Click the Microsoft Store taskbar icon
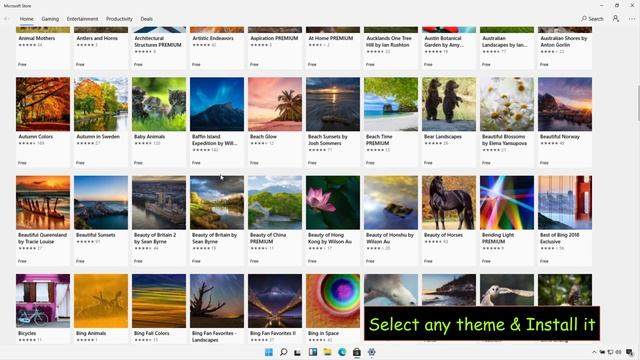 (357, 352)
